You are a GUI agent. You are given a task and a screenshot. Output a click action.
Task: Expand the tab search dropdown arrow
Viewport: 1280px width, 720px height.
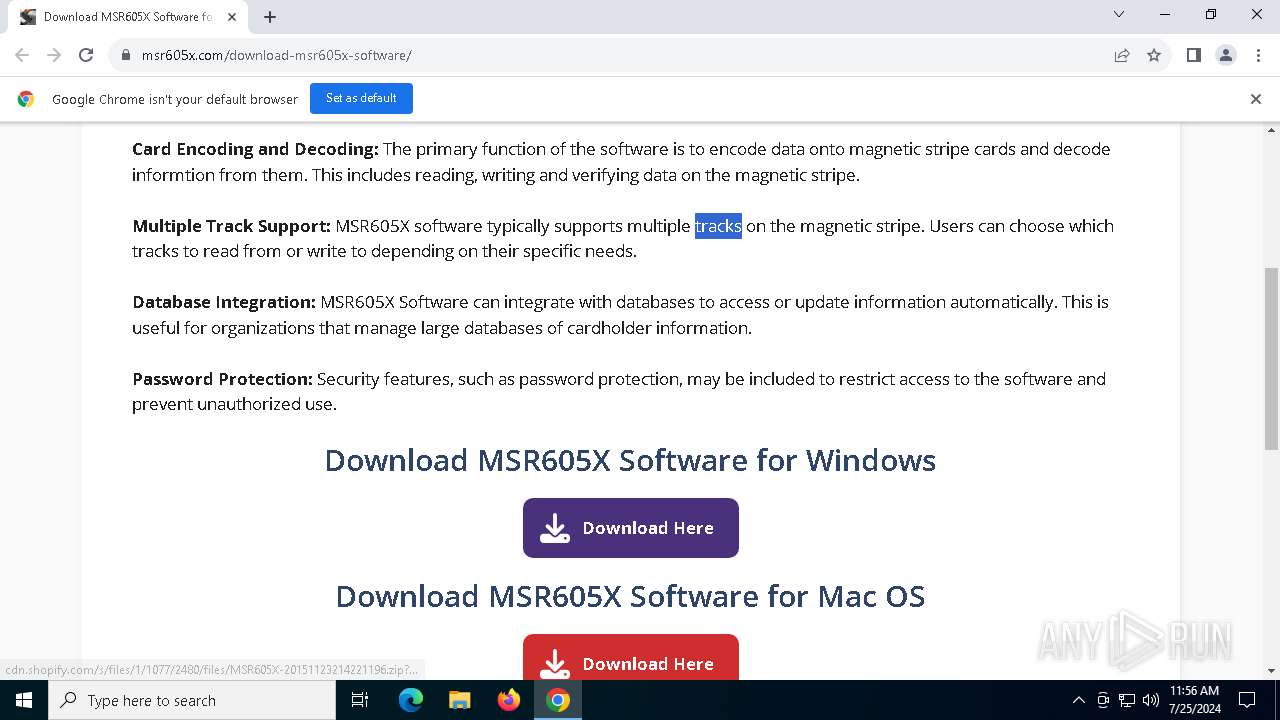click(x=1119, y=14)
